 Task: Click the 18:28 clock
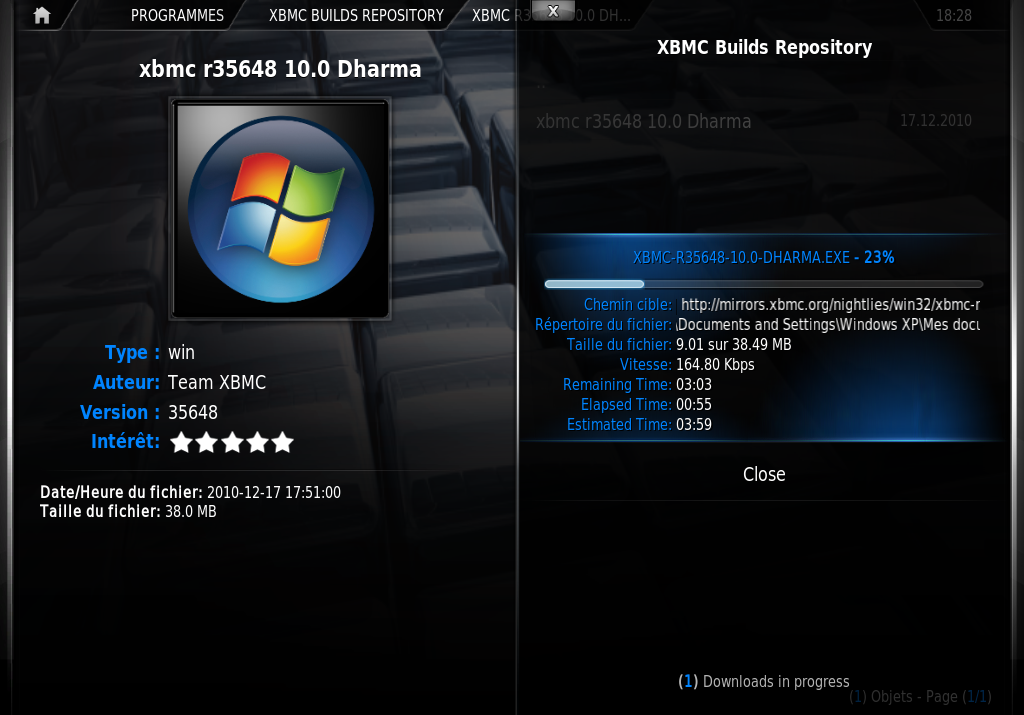953,16
